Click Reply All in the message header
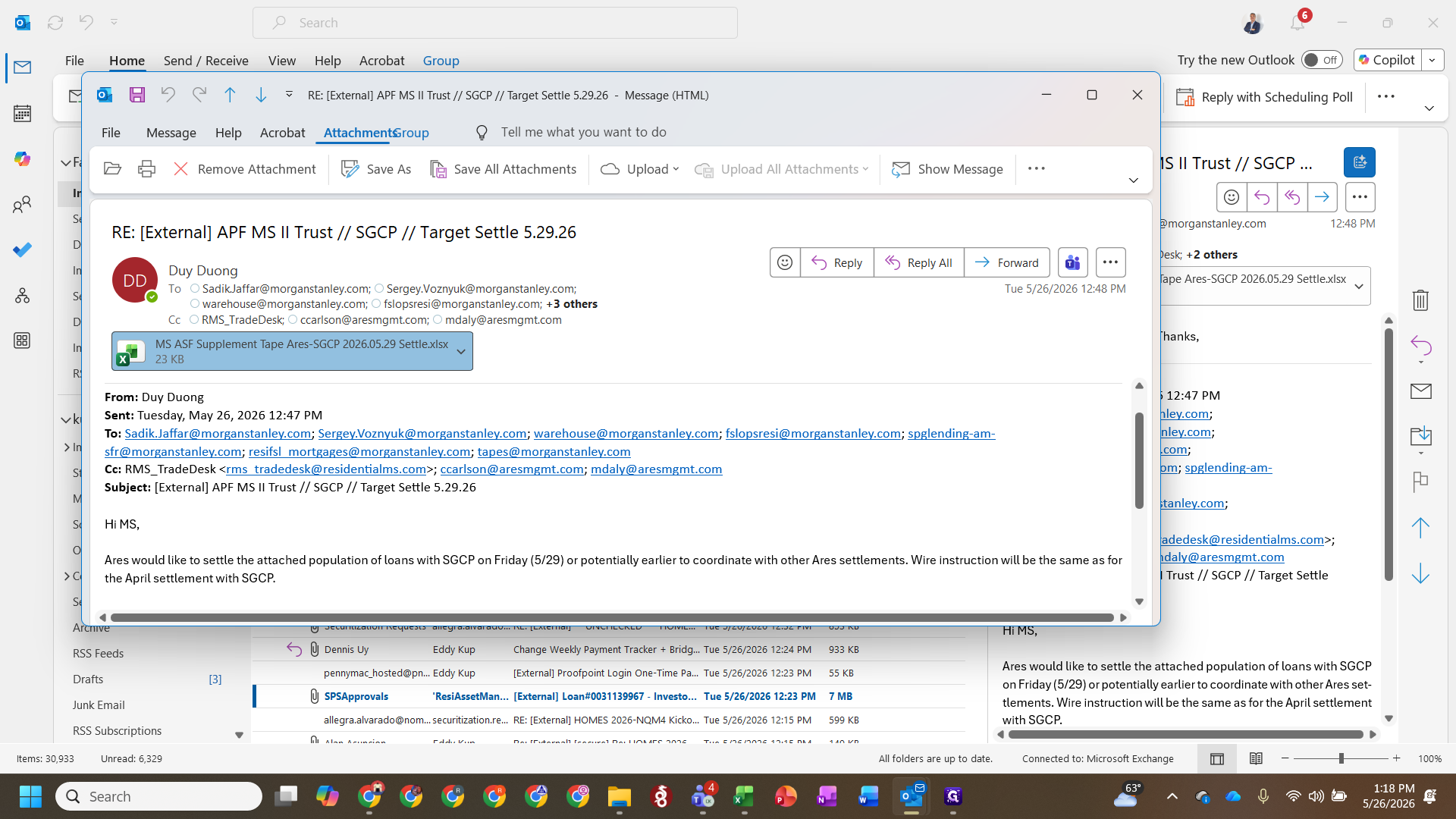 [918, 262]
